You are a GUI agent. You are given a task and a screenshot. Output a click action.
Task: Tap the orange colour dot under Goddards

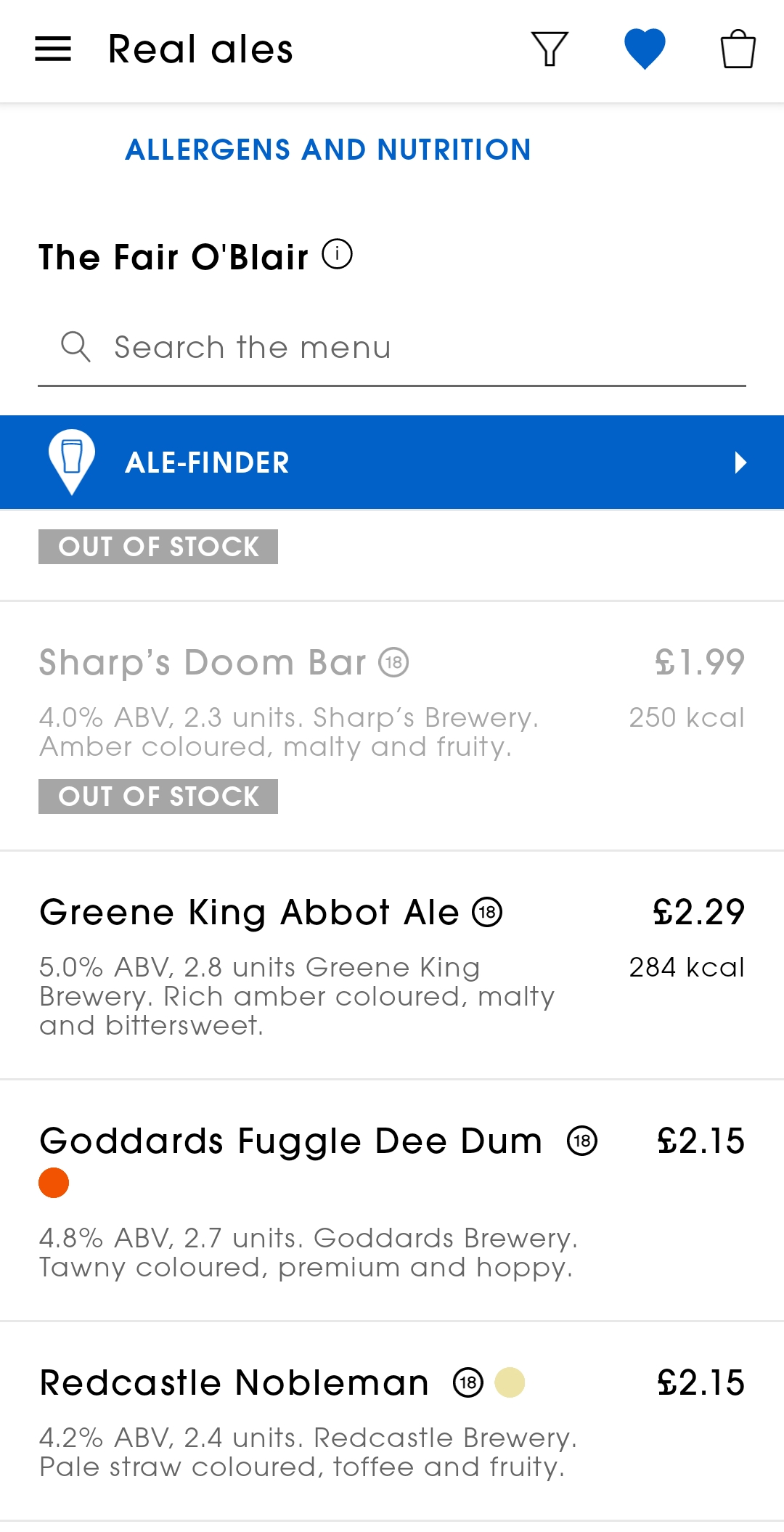54,1183
